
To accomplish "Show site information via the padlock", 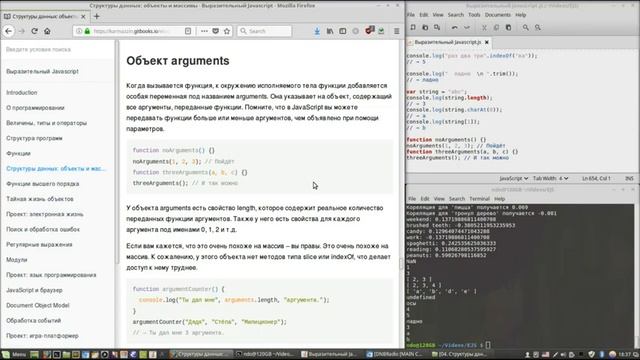I will pyautogui.click(x=87, y=31).
